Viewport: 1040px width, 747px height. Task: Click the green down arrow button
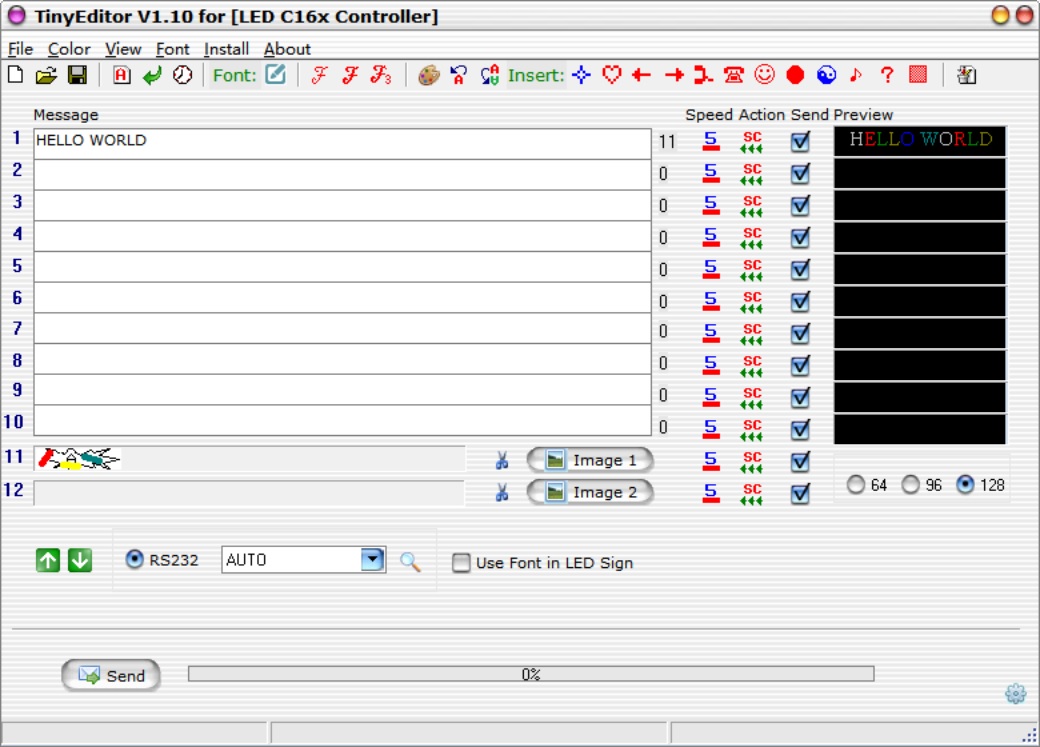coord(80,561)
